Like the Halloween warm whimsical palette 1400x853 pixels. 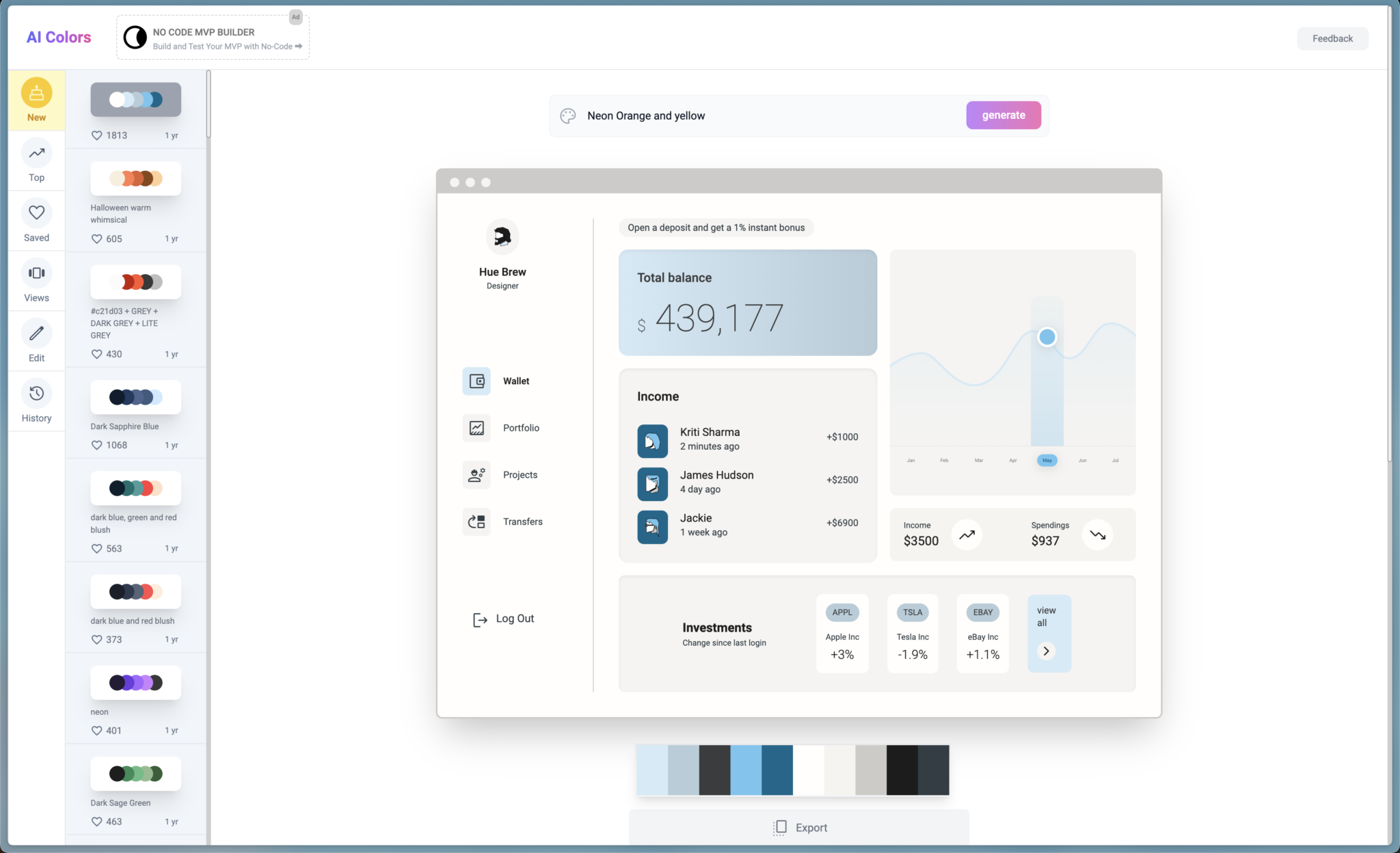(x=96, y=239)
